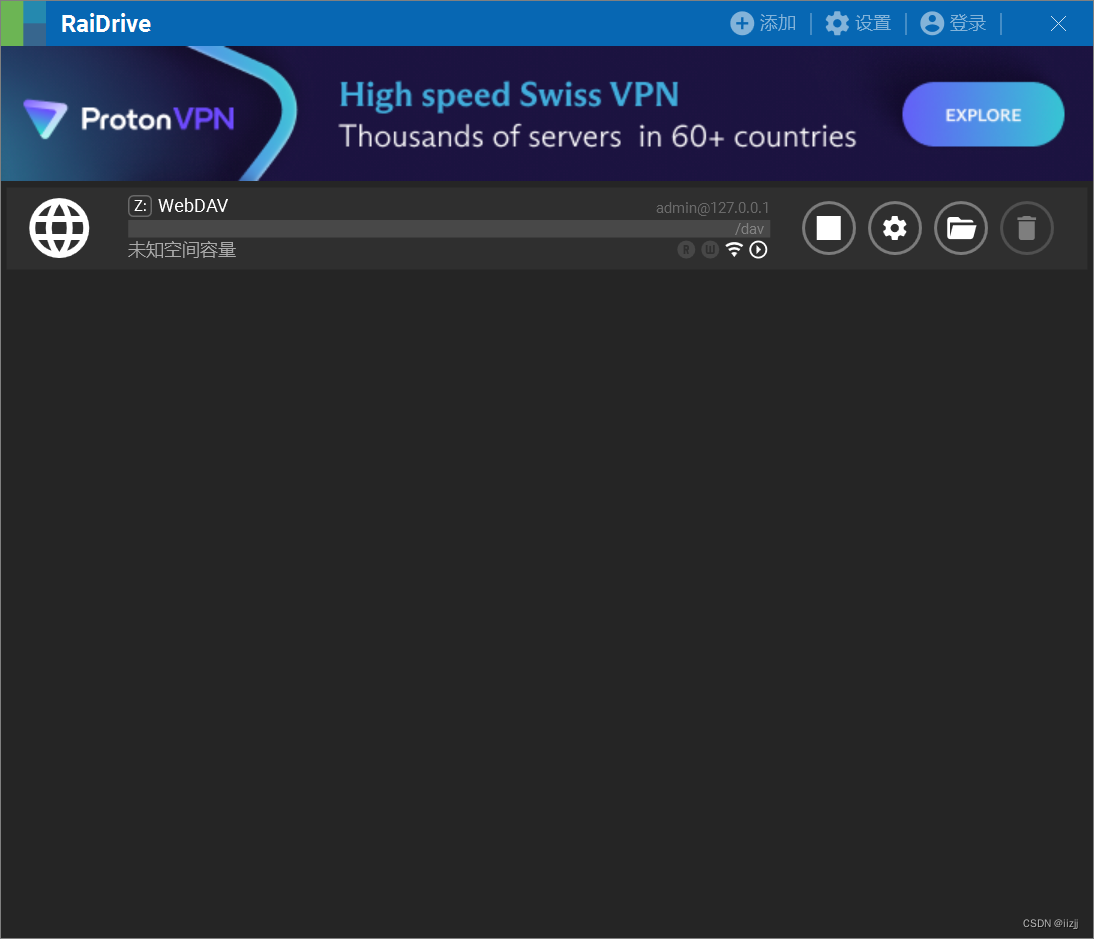Click the RaiDrive title text

106,24
